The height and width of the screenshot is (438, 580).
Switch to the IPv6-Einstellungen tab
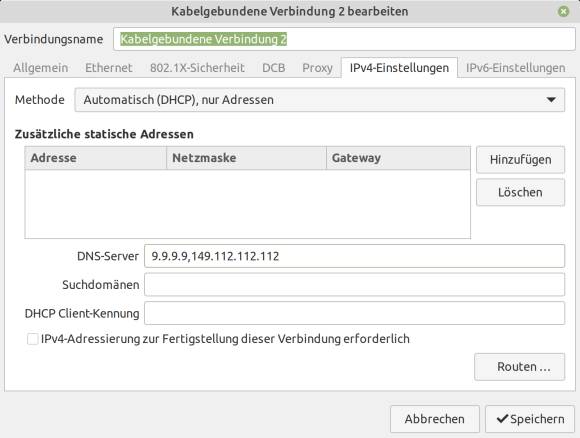(x=515, y=68)
